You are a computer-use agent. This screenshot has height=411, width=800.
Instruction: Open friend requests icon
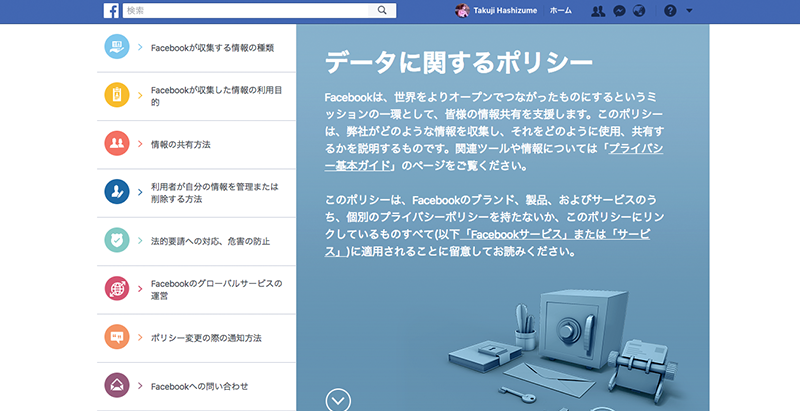(x=598, y=11)
